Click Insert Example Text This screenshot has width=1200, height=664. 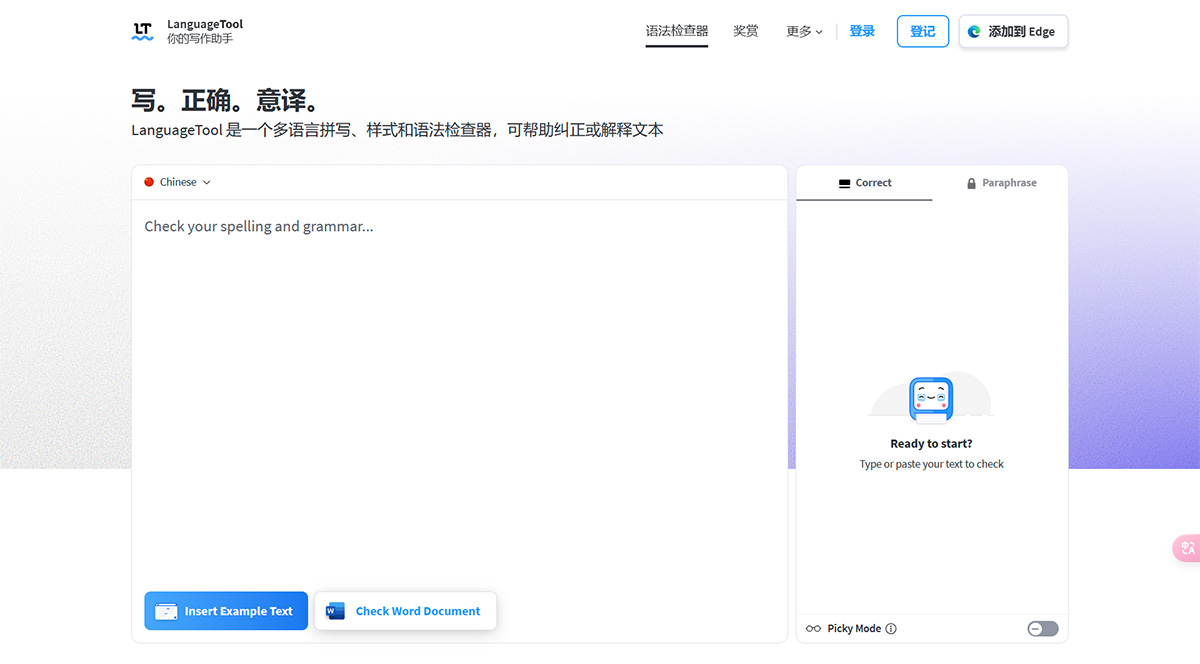coord(225,610)
